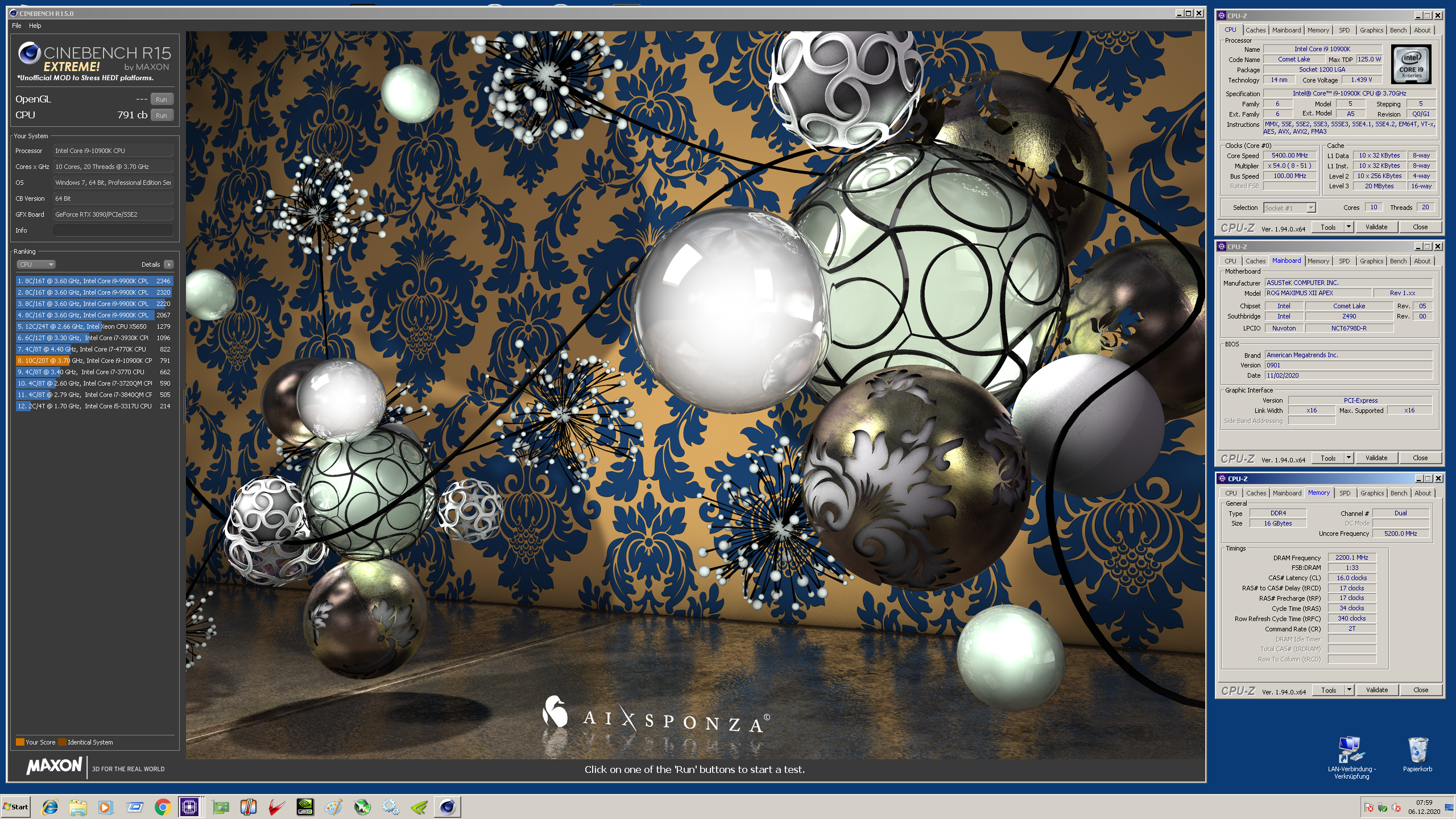1456x819 pixels.
Task: Open Memory tab in the Mainboard CPU-Z window
Action: coord(1318,261)
